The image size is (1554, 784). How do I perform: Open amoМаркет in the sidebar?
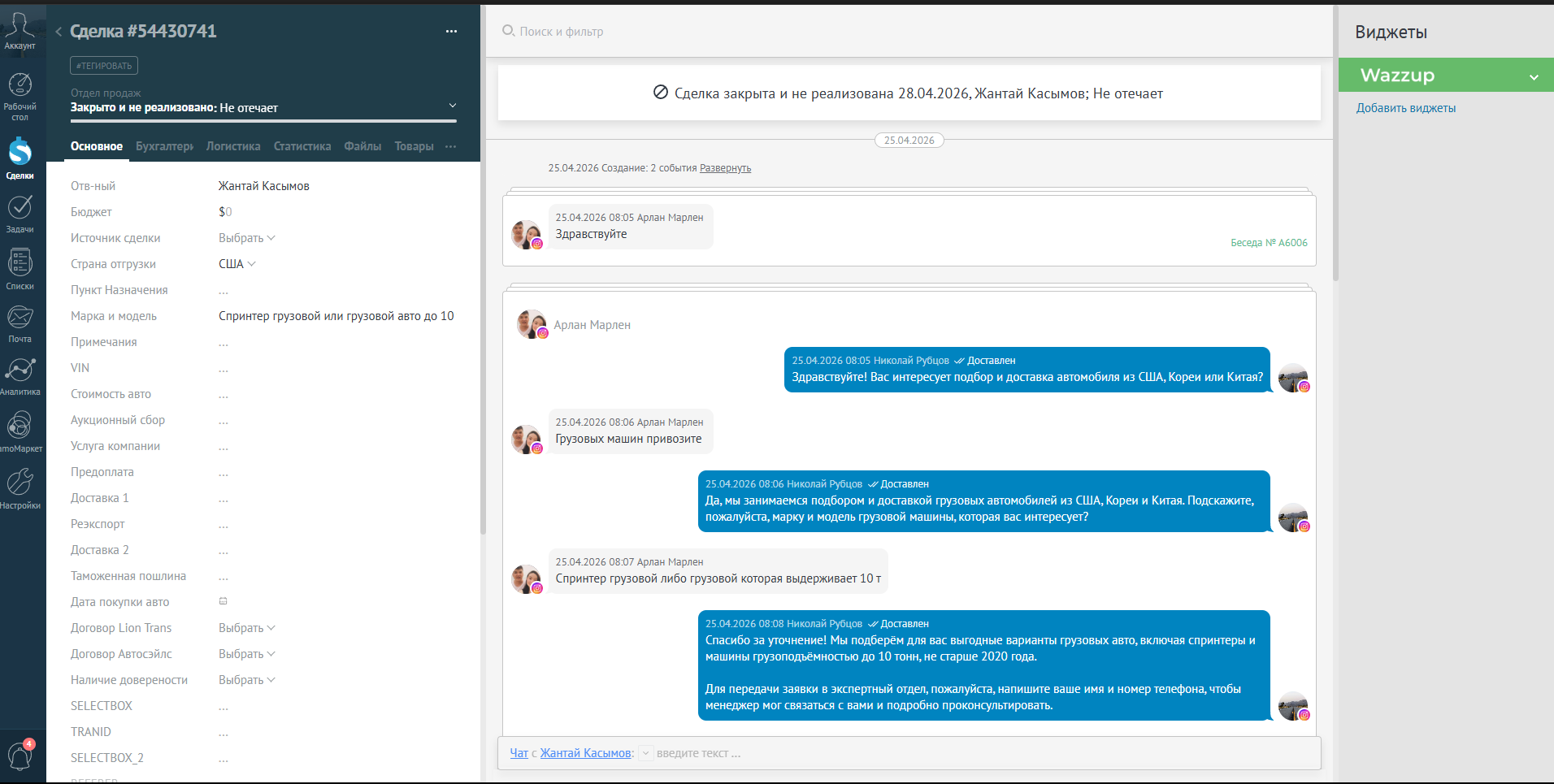pyautogui.click(x=20, y=431)
